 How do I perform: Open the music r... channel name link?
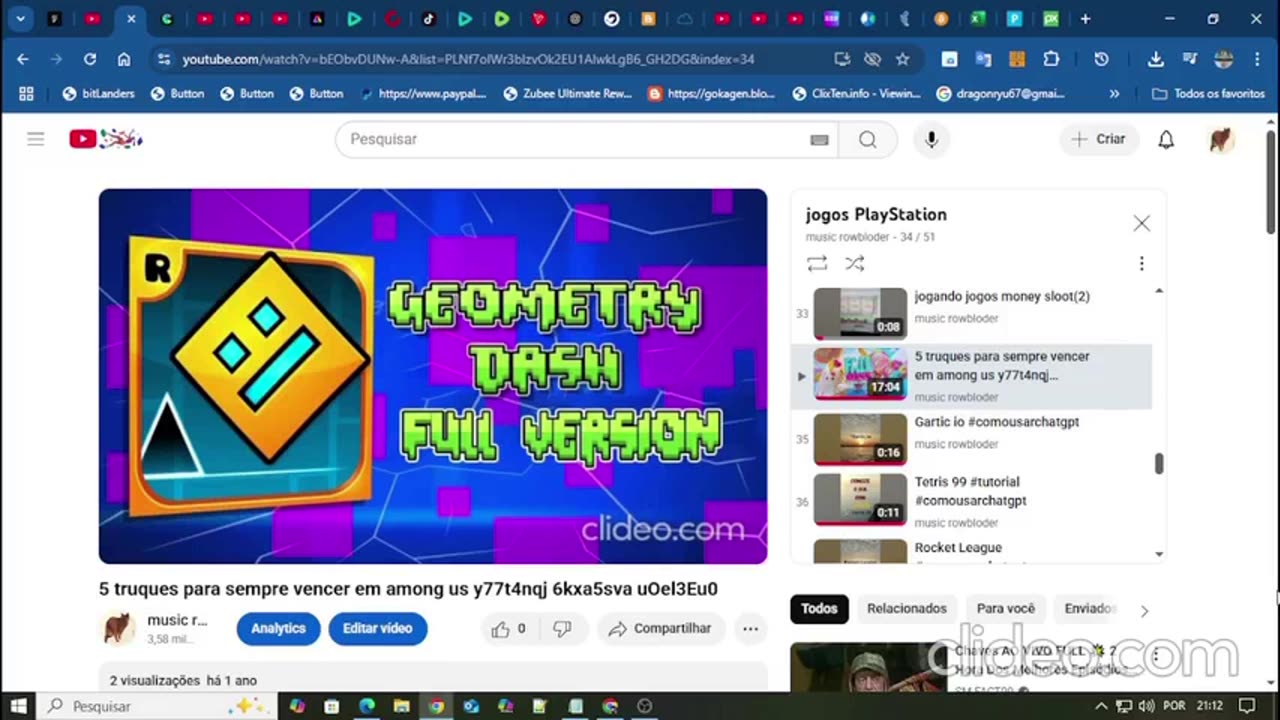coord(177,620)
